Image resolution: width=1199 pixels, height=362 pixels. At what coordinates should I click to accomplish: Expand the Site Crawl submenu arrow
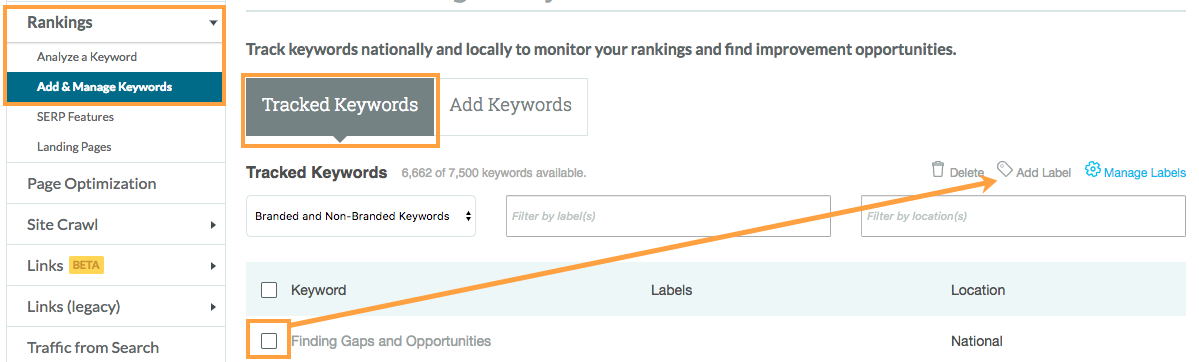(213, 225)
